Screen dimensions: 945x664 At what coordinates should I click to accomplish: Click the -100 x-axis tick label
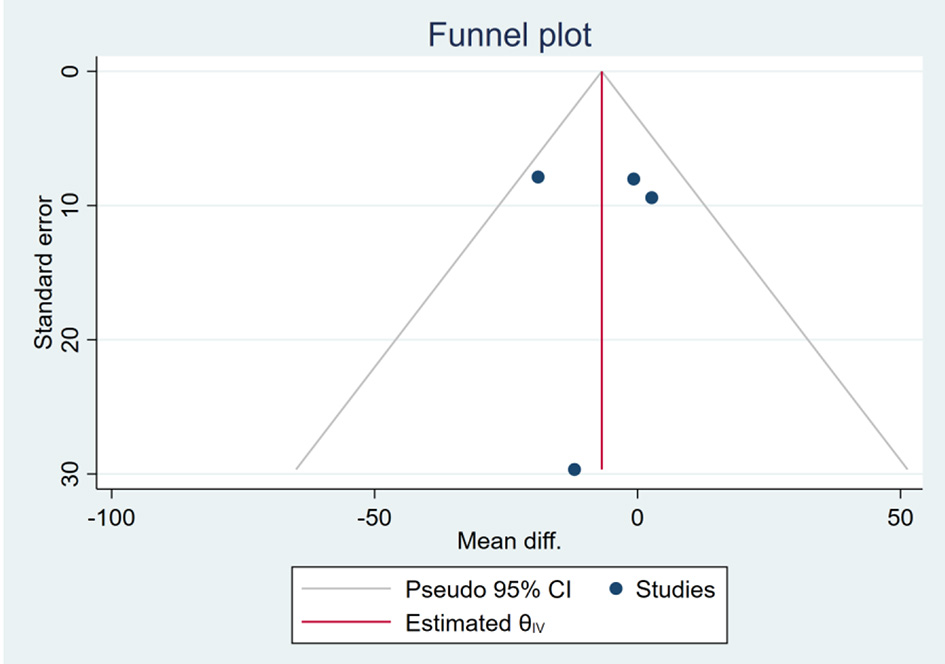[111, 518]
